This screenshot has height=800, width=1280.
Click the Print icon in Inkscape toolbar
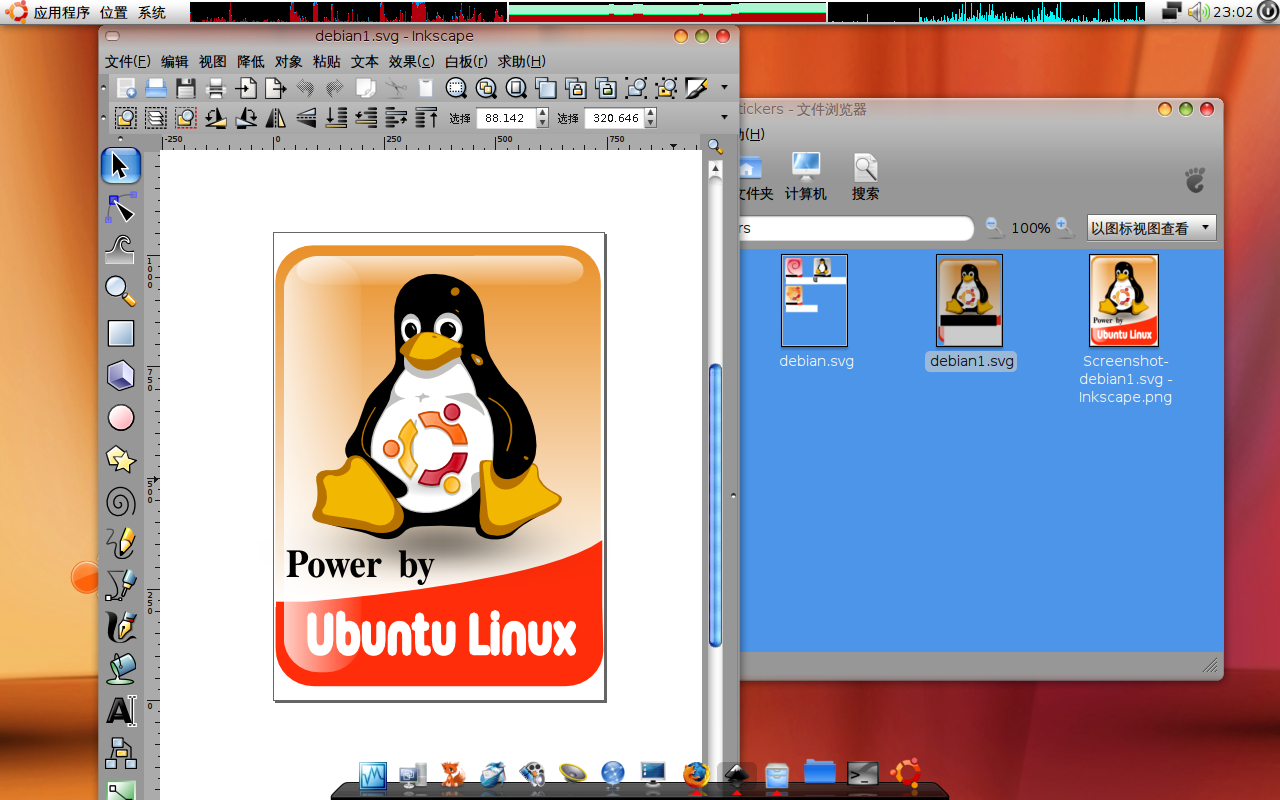[216, 88]
